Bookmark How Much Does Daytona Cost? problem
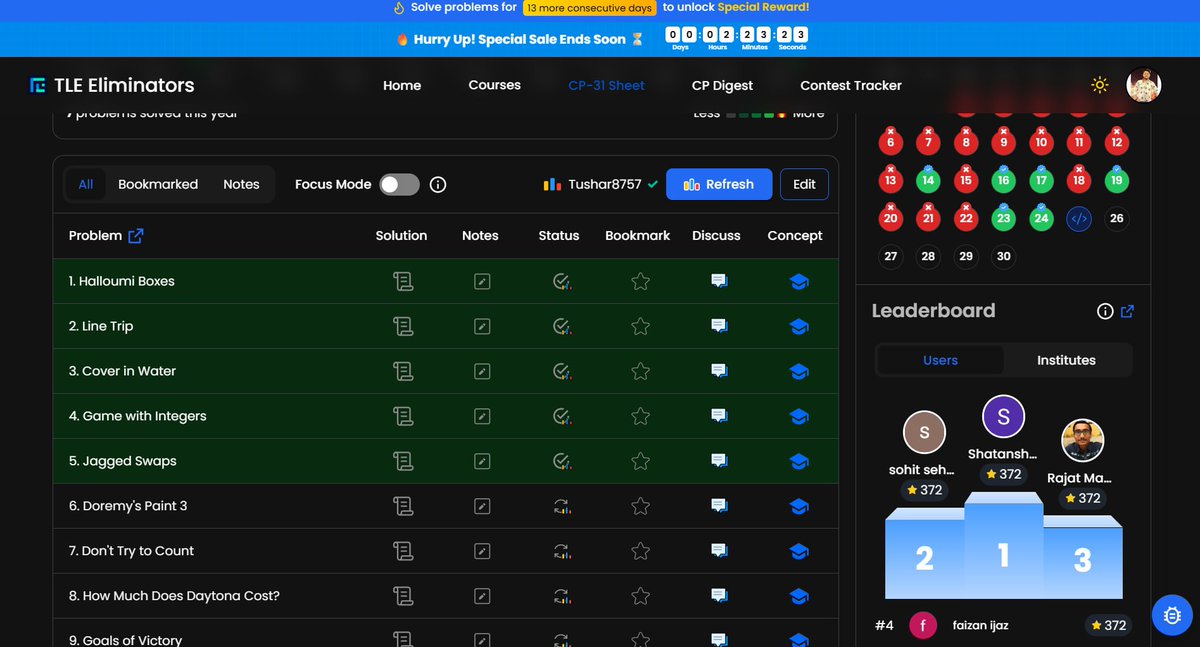This screenshot has width=1200, height=647. (x=641, y=596)
